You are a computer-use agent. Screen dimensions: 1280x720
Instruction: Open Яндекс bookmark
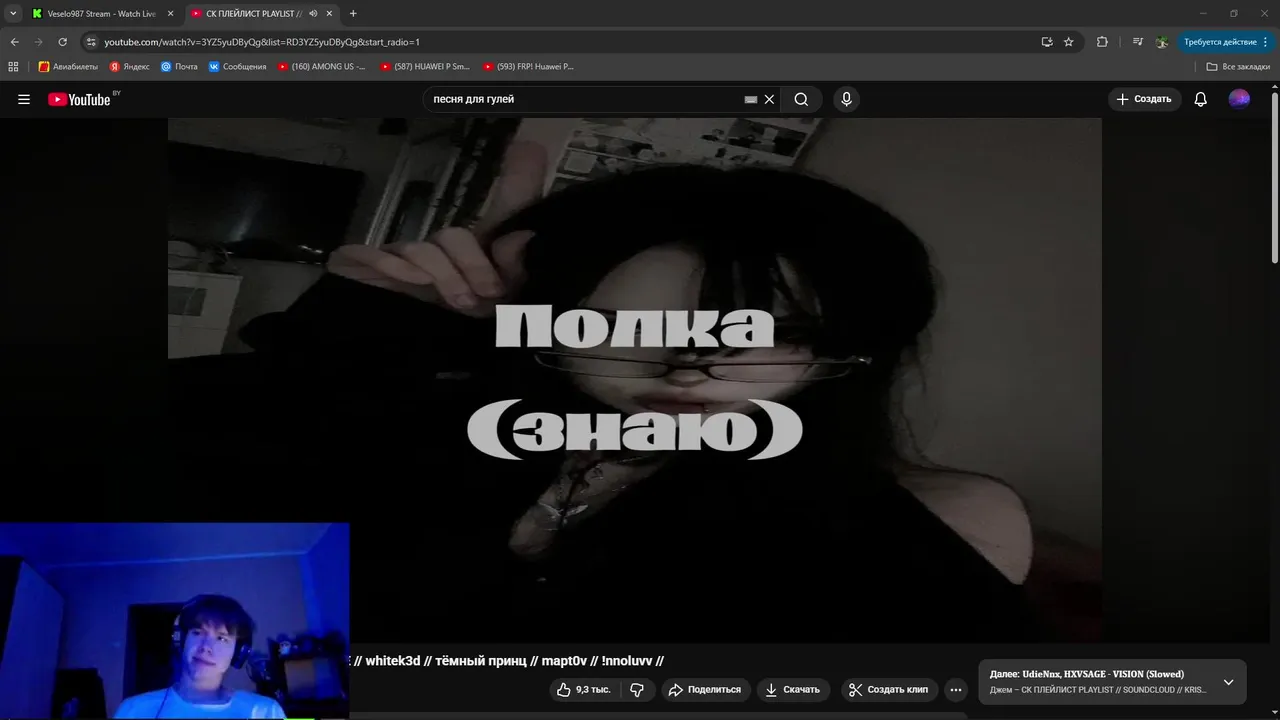point(130,67)
